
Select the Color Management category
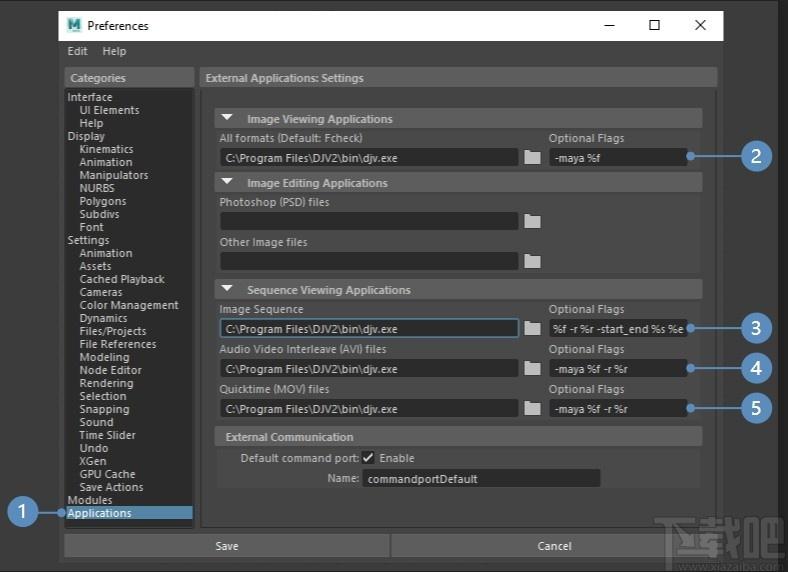coord(129,305)
